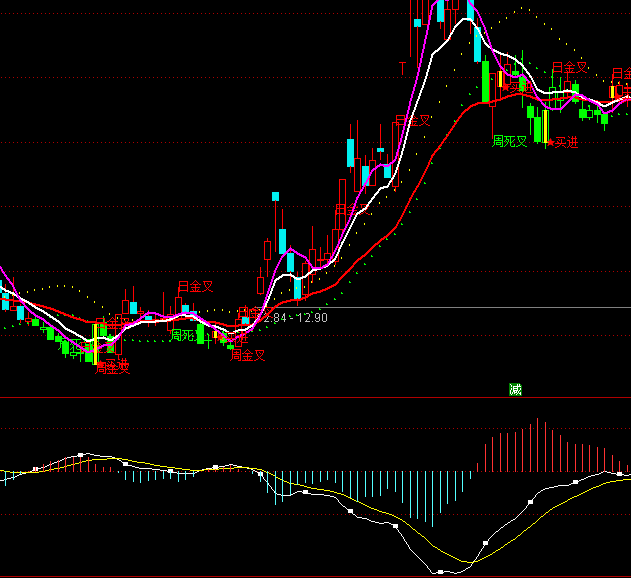Screen dimensions: 631x578
Task: Click the 日金叉 label right of the peak
Action: pyautogui.click(x=569, y=68)
